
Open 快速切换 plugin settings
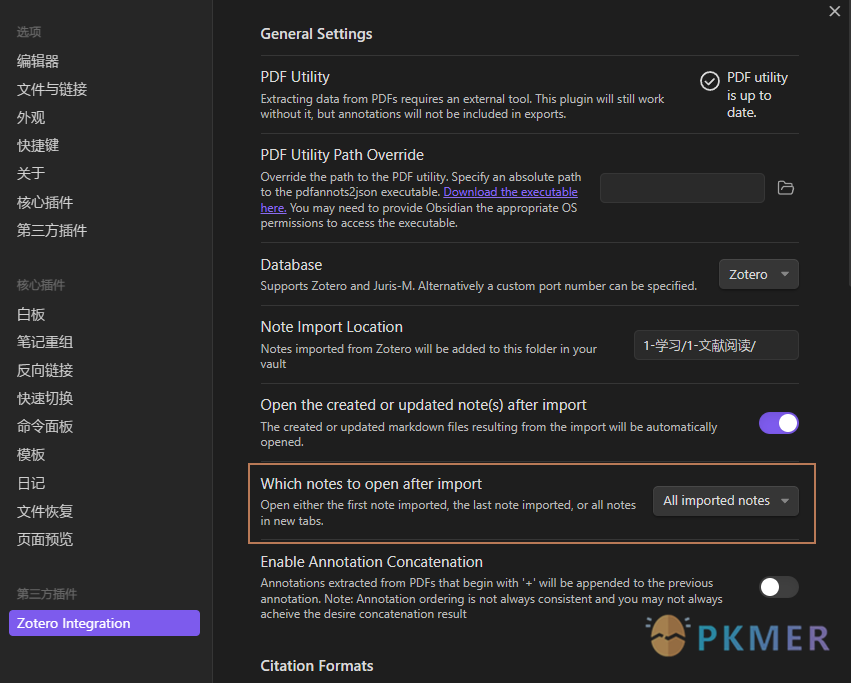pyautogui.click(x=45, y=399)
